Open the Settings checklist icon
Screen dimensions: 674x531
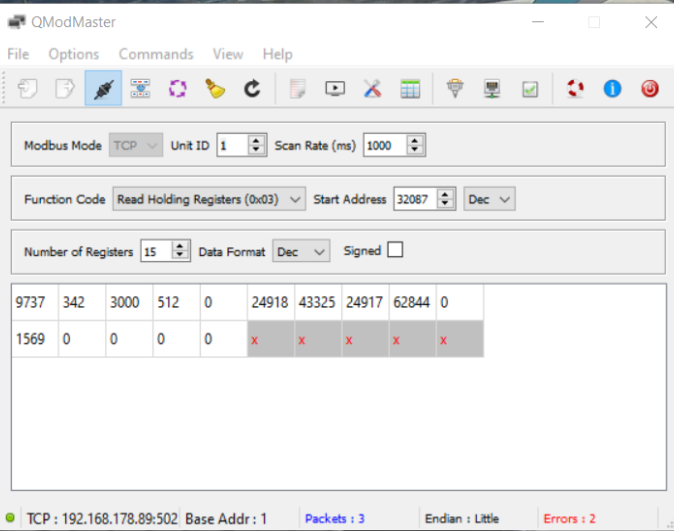coord(530,89)
